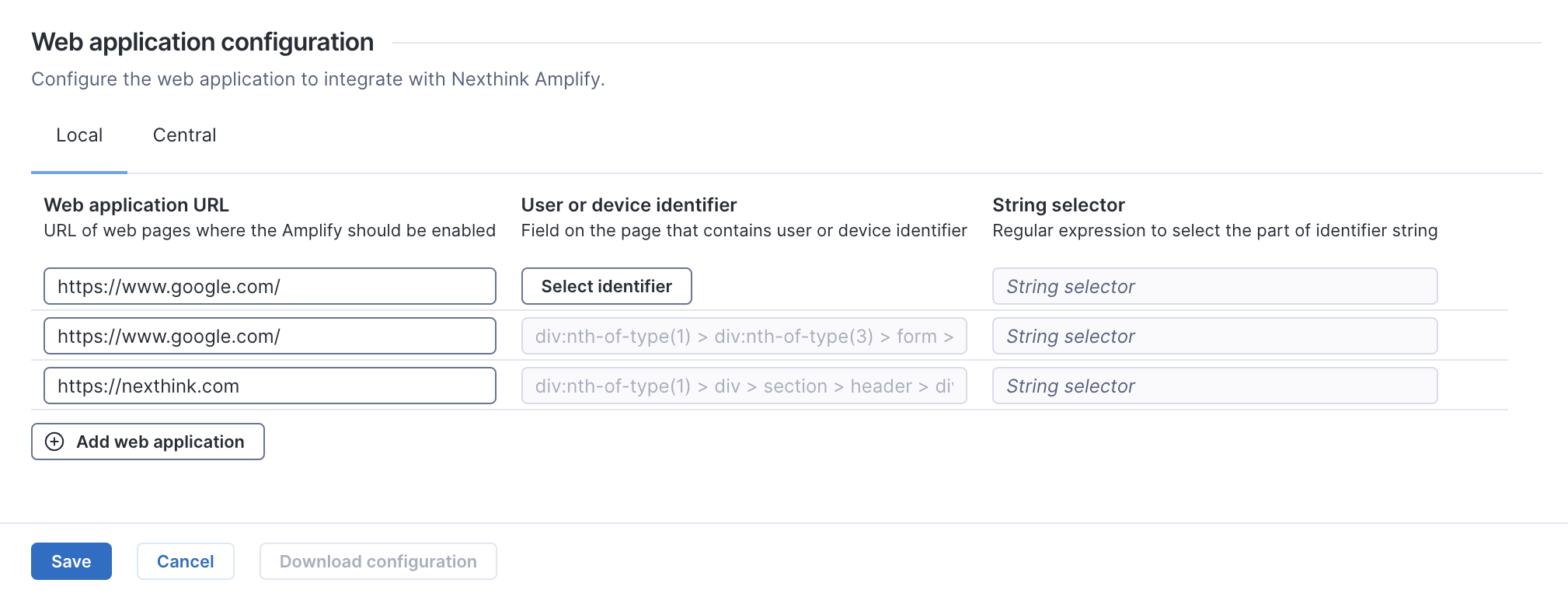Viewport: 1568px width, 597px height.
Task: Focus the second google.com URL field
Action: 269,336
